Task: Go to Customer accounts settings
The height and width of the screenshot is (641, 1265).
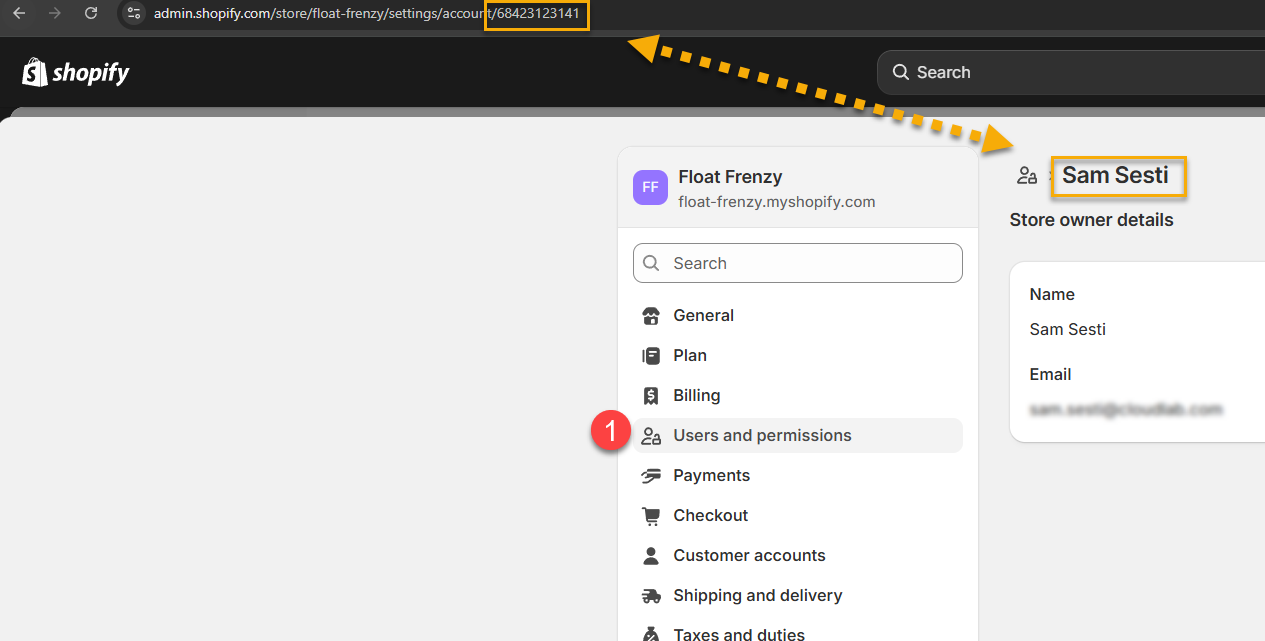Action: pos(749,556)
